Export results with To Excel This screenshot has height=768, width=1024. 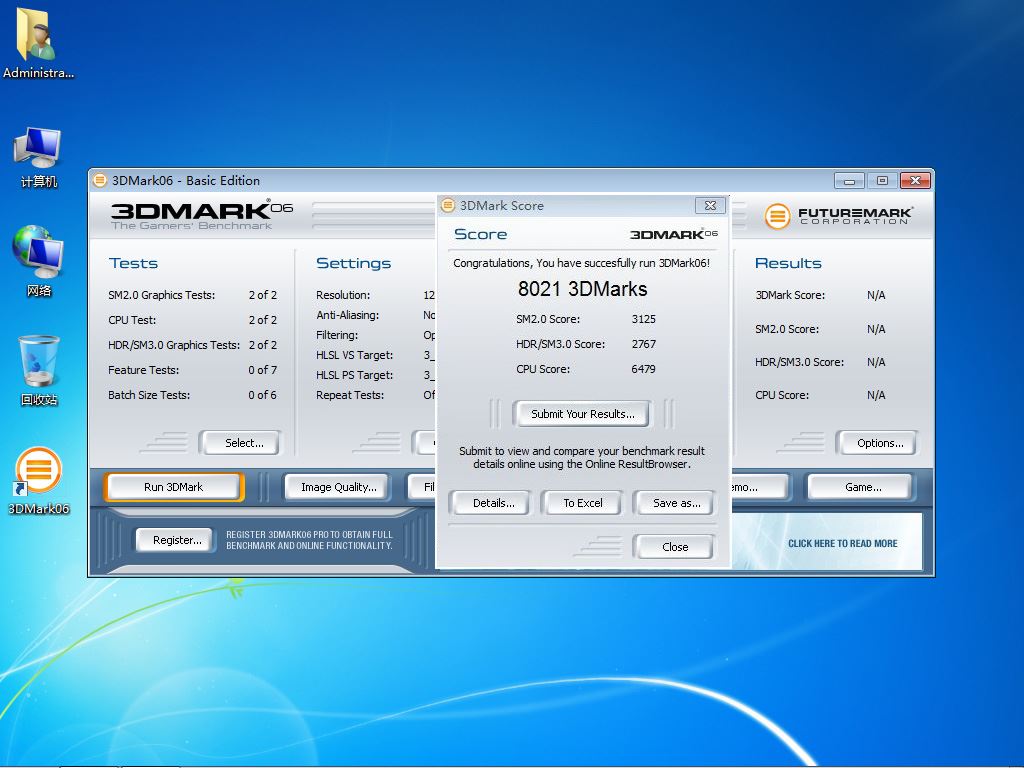pos(583,503)
